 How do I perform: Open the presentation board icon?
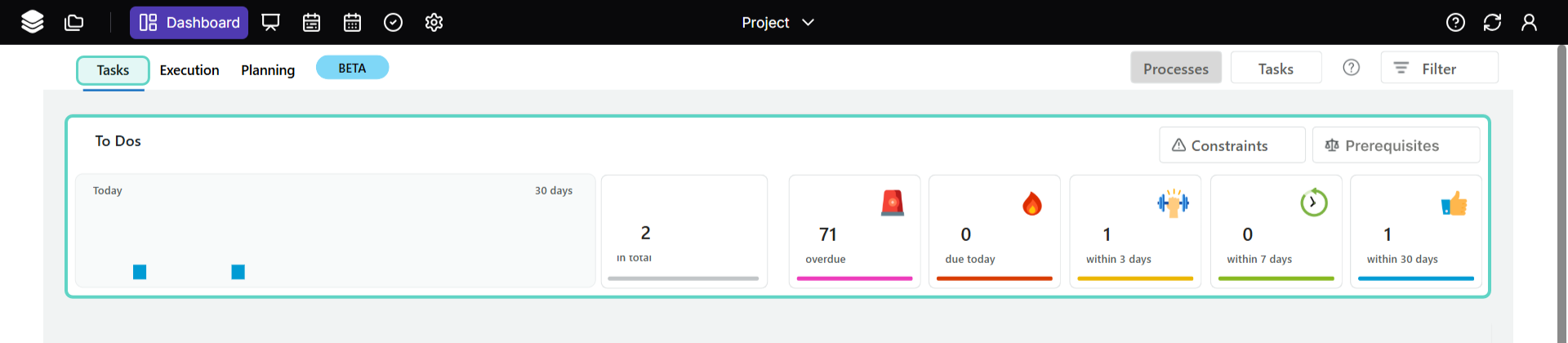(x=270, y=22)
